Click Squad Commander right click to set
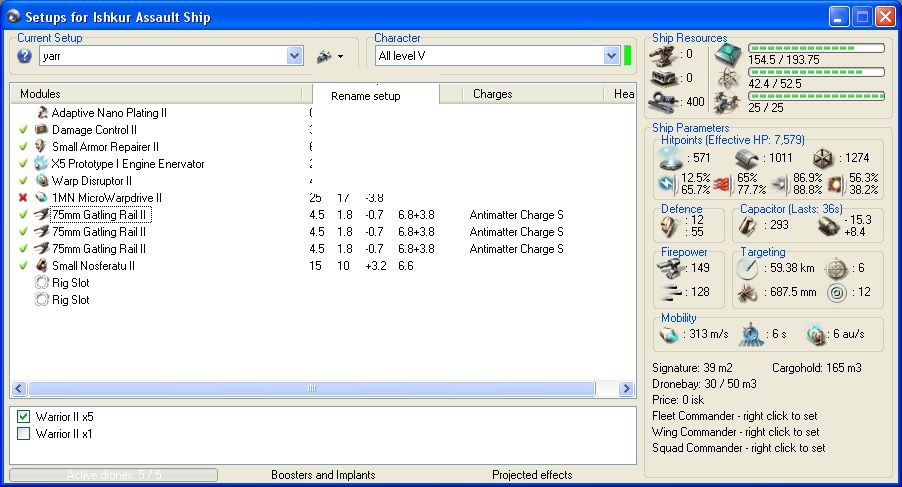The width and height of the screenshot is (902, 487). tap(739, 448)
